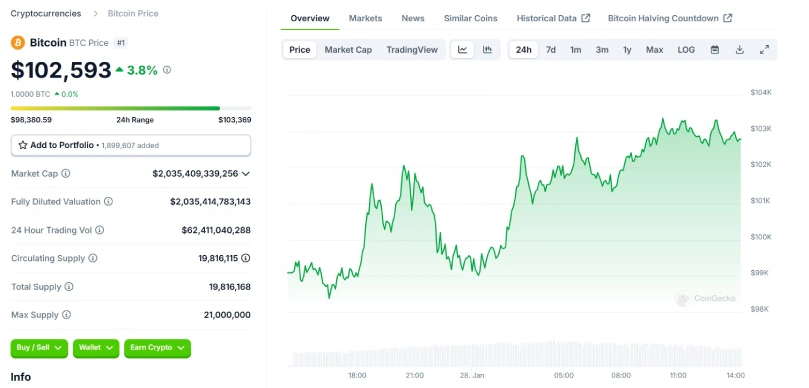
Task: Set chart range to 24h
Action: coord(524,50)
